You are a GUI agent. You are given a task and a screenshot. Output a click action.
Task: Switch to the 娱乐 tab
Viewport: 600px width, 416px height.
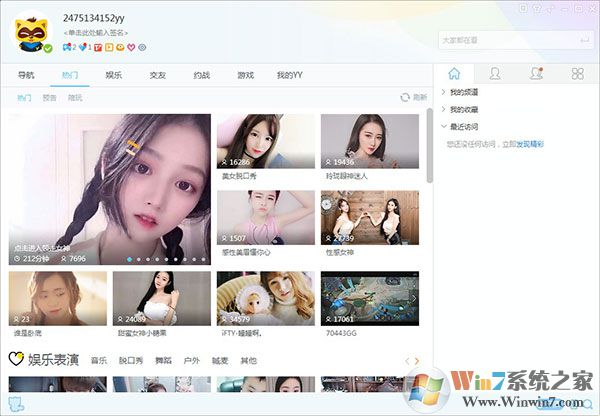tap(114, 75)
